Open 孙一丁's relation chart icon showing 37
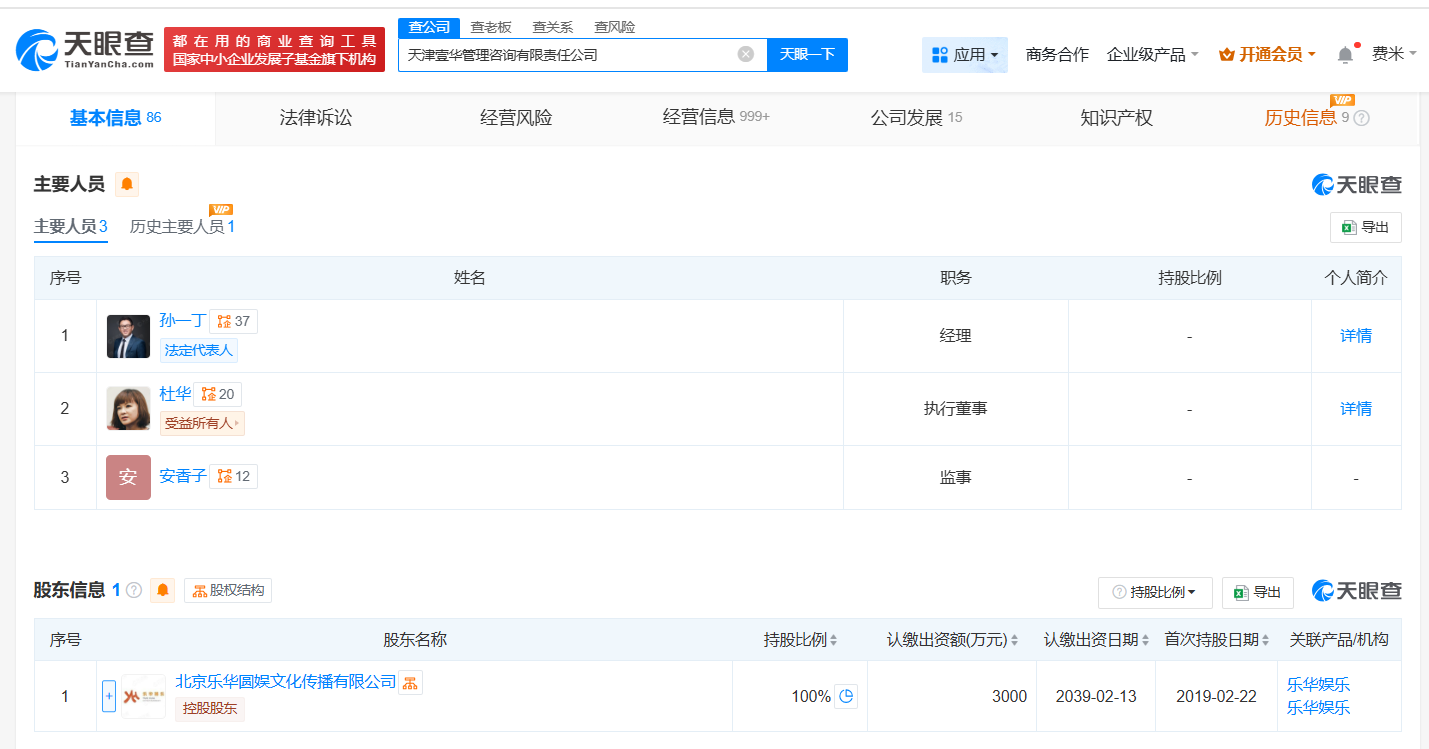Viewport: 1429px width, 749px height. point(234,321)
